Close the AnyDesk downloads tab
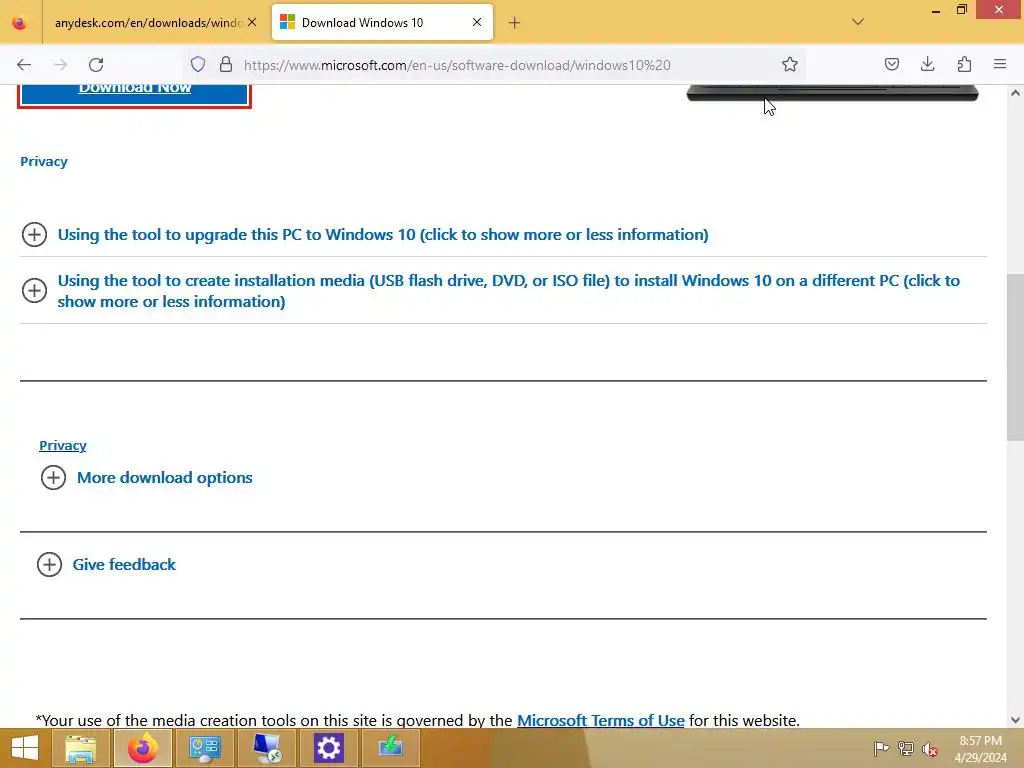The image size is (1024, 768). 252,22
